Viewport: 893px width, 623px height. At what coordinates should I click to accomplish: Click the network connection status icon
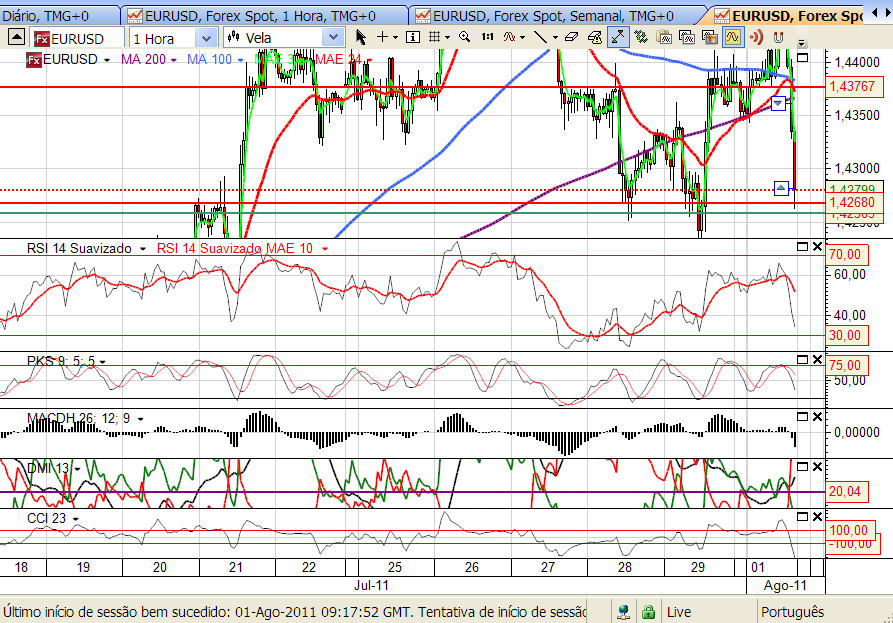(x=624, y=612)
